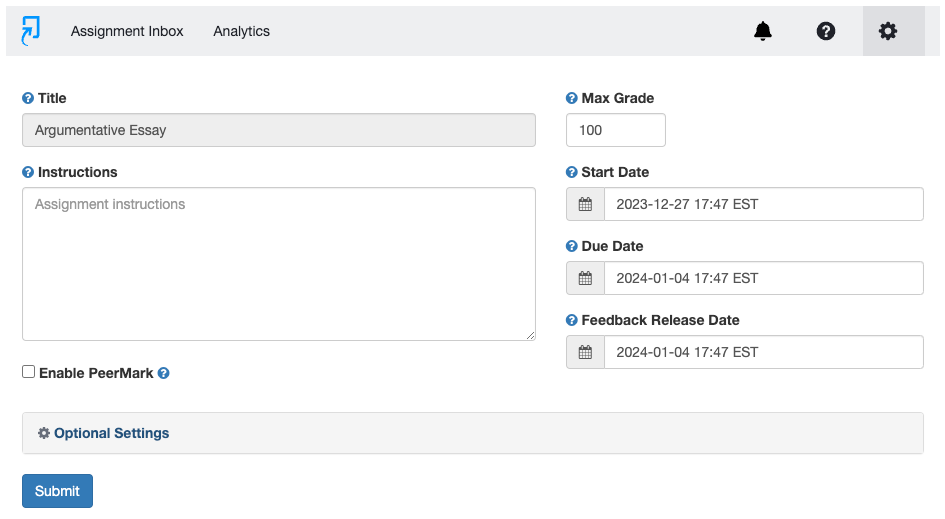Click the Feedback Release Date label

coord(660,320)
